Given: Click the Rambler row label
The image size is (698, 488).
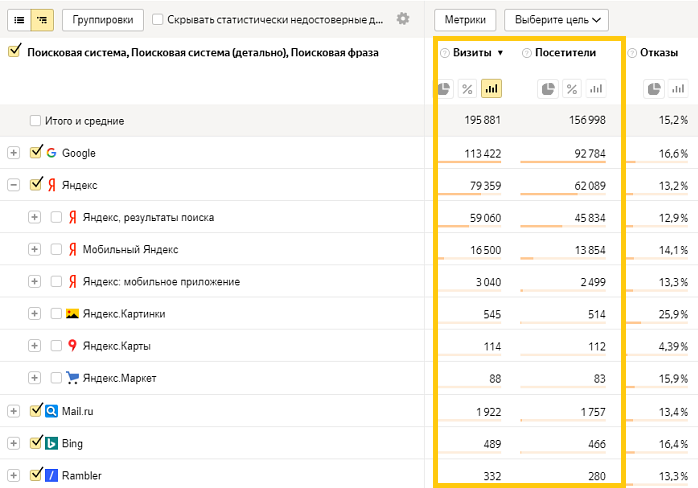Looking at the screenshot, I should pyautogui.click(x=81, y=476).
